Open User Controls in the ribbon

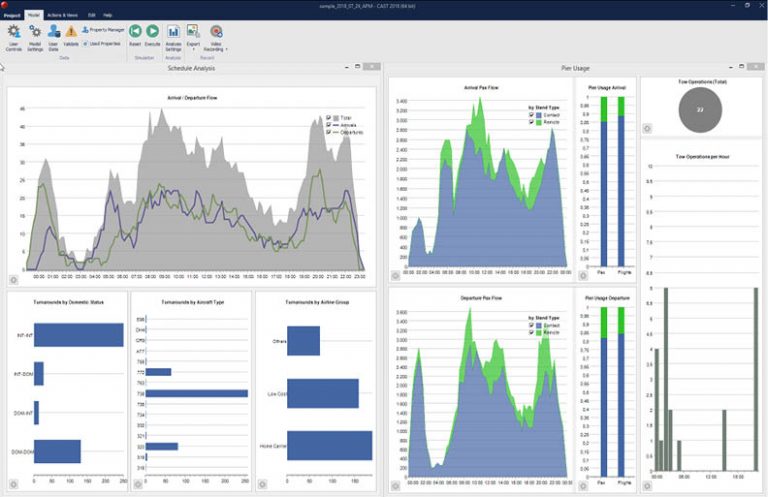pos(13,36)
